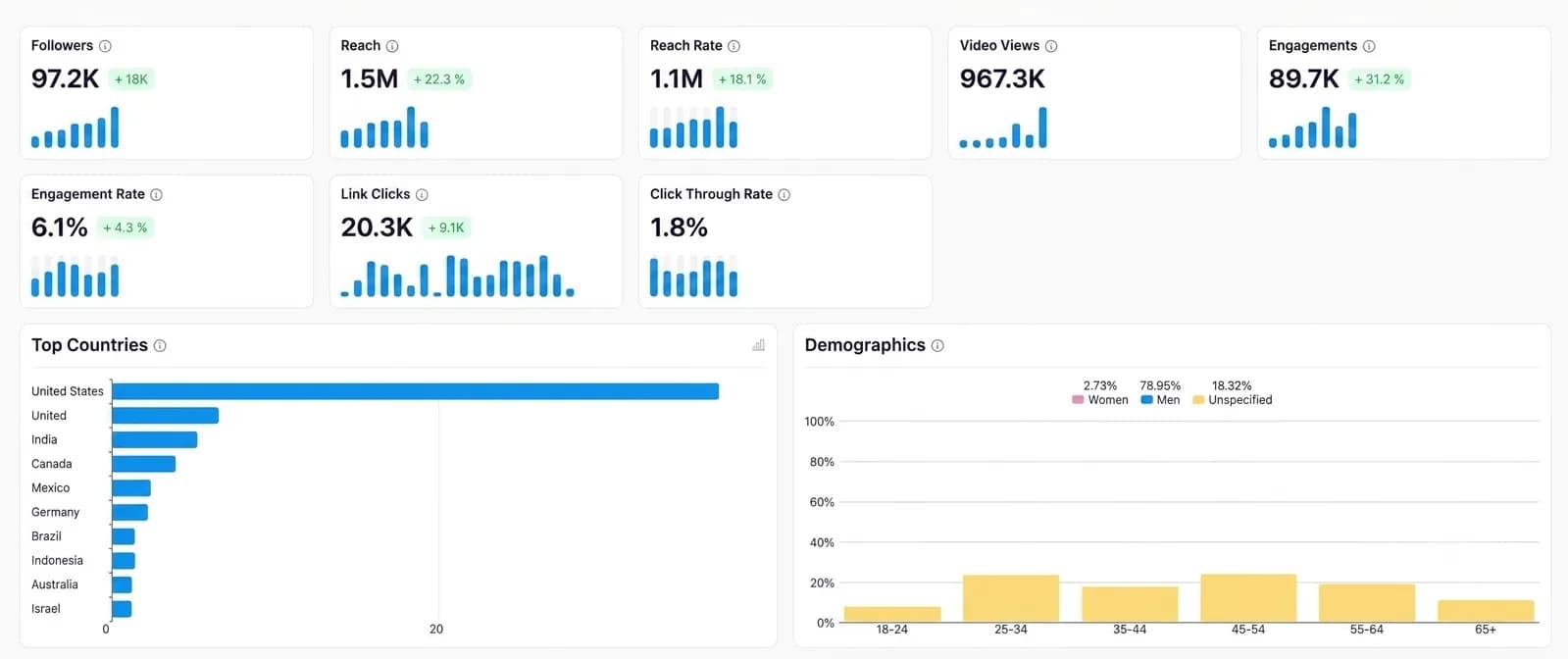Click the Engagement Rate +4.3% badge
This screenshot has height=659, width=1568.
pyautogui.click(x=126, y=228)
